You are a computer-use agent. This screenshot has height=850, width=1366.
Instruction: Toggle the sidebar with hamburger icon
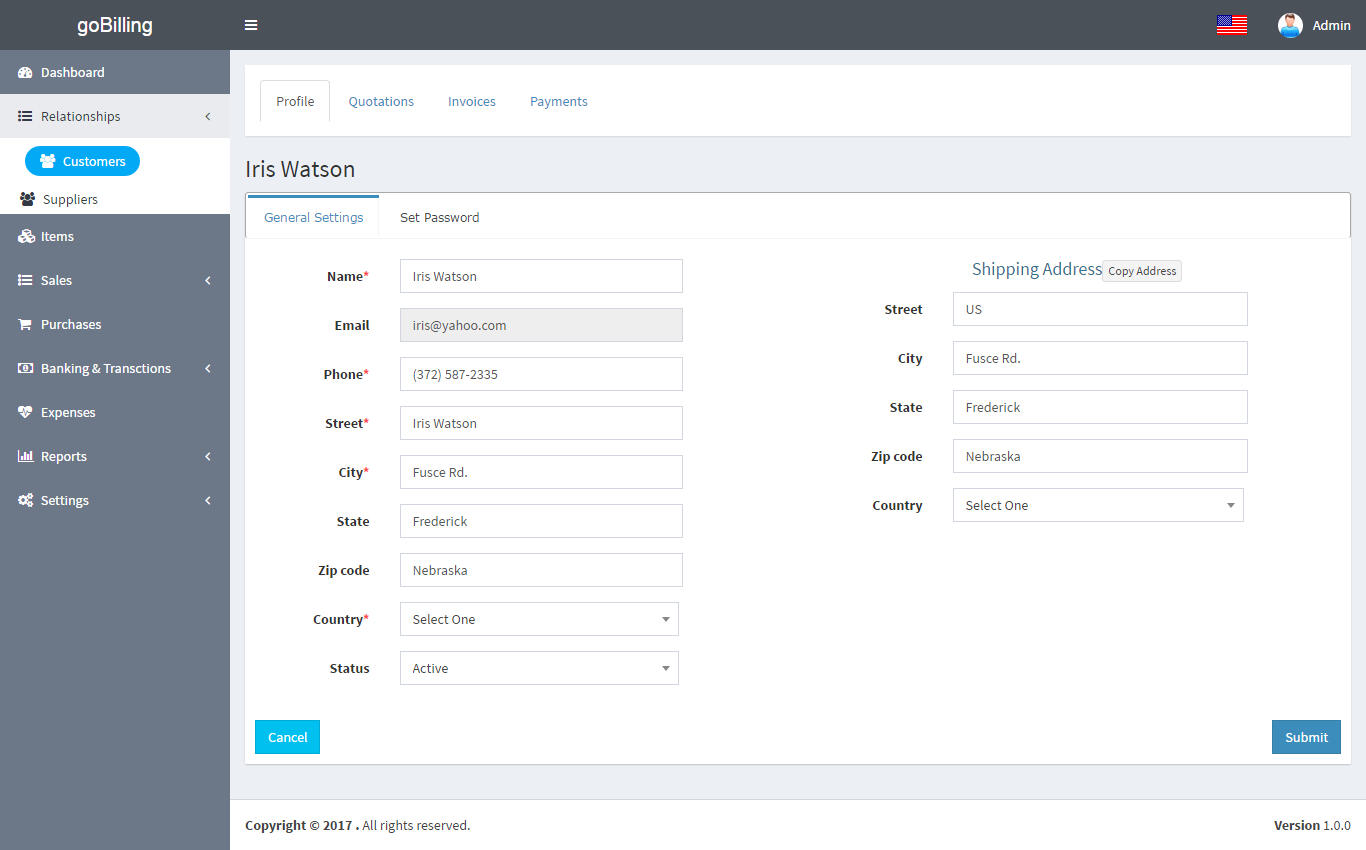tap(251, 24)
